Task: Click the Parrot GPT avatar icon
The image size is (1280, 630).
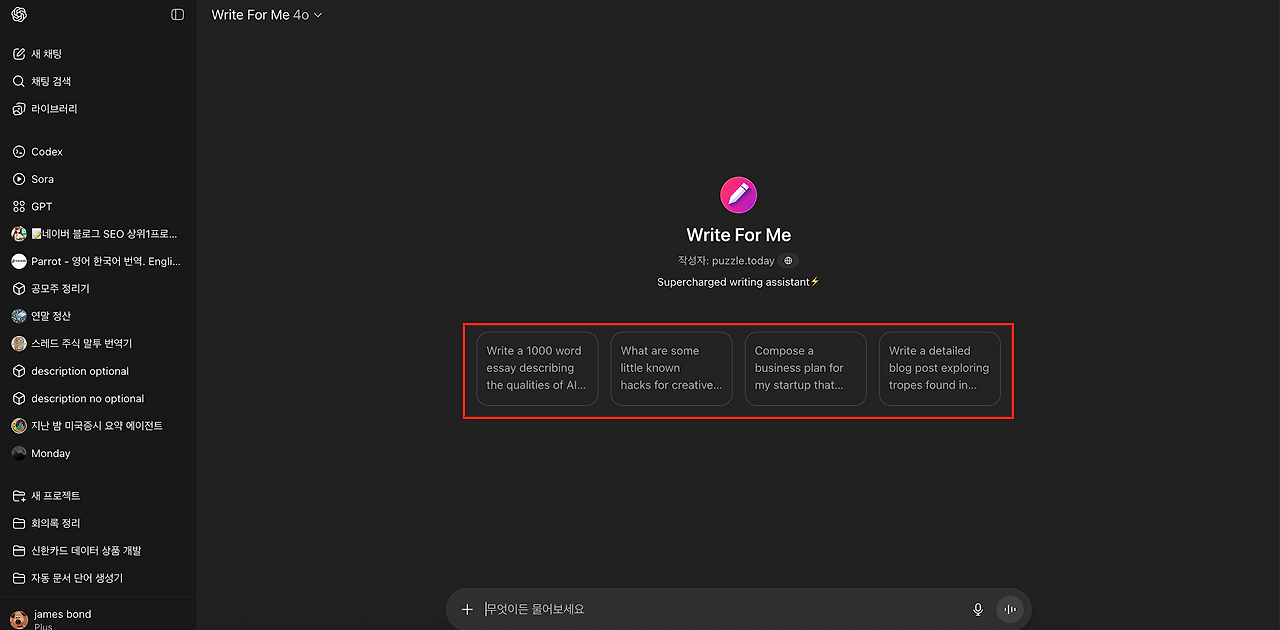Action: (x=19, y=261)
